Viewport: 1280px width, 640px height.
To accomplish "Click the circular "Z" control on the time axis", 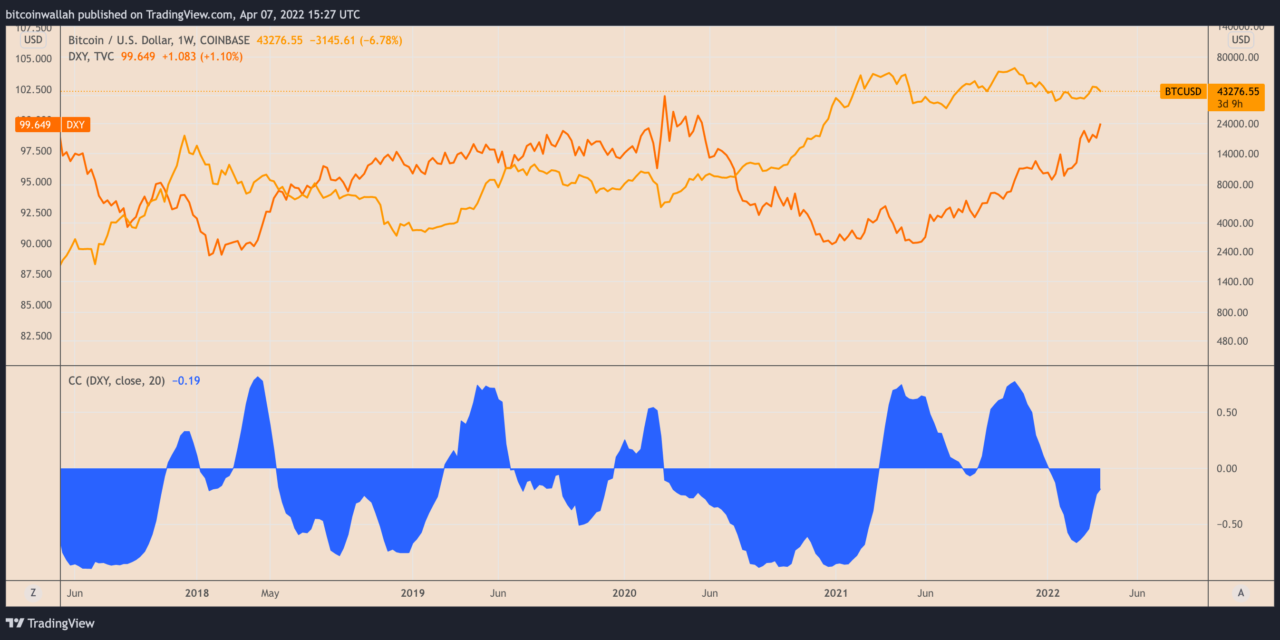I will pyautogui.click(x=33, y=592).
